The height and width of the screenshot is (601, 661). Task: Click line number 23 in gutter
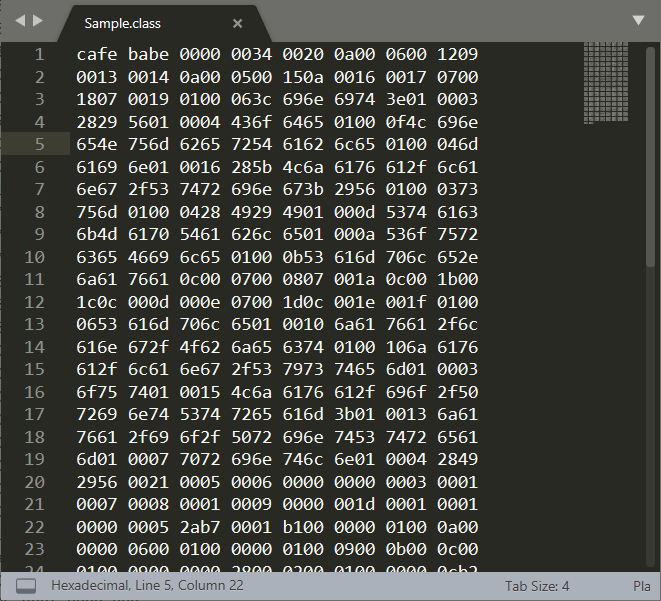coord(35,549)
